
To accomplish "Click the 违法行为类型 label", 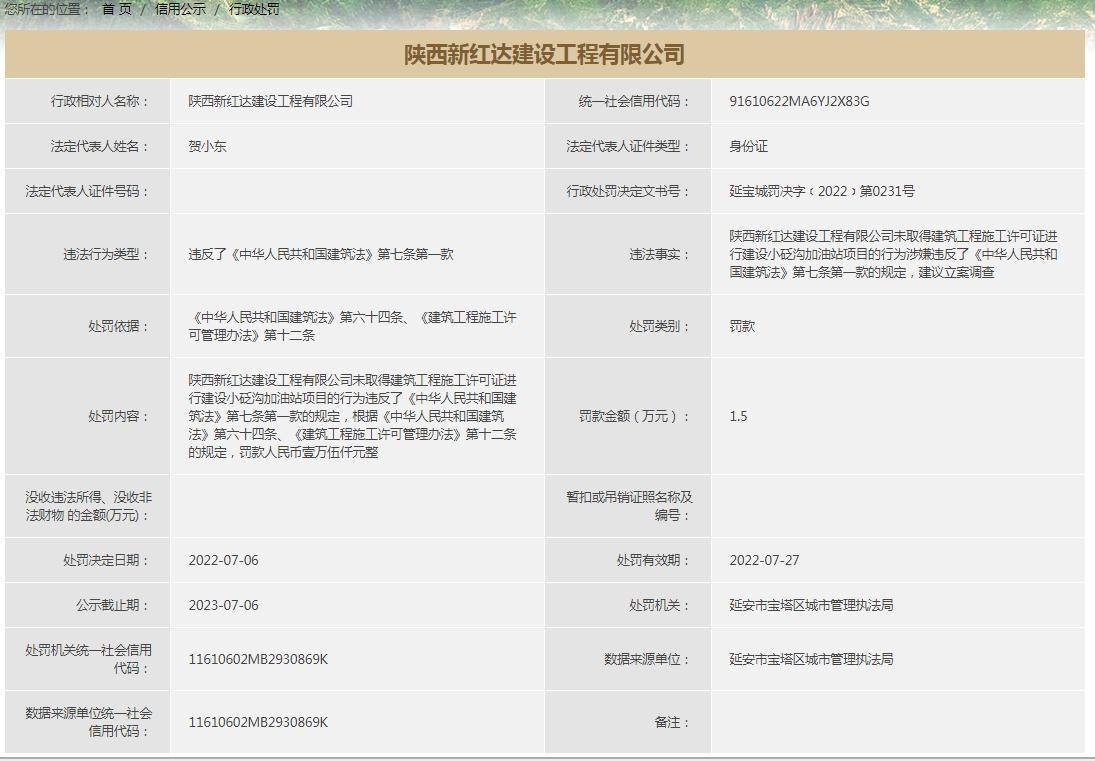I will [x=106, y=254].
